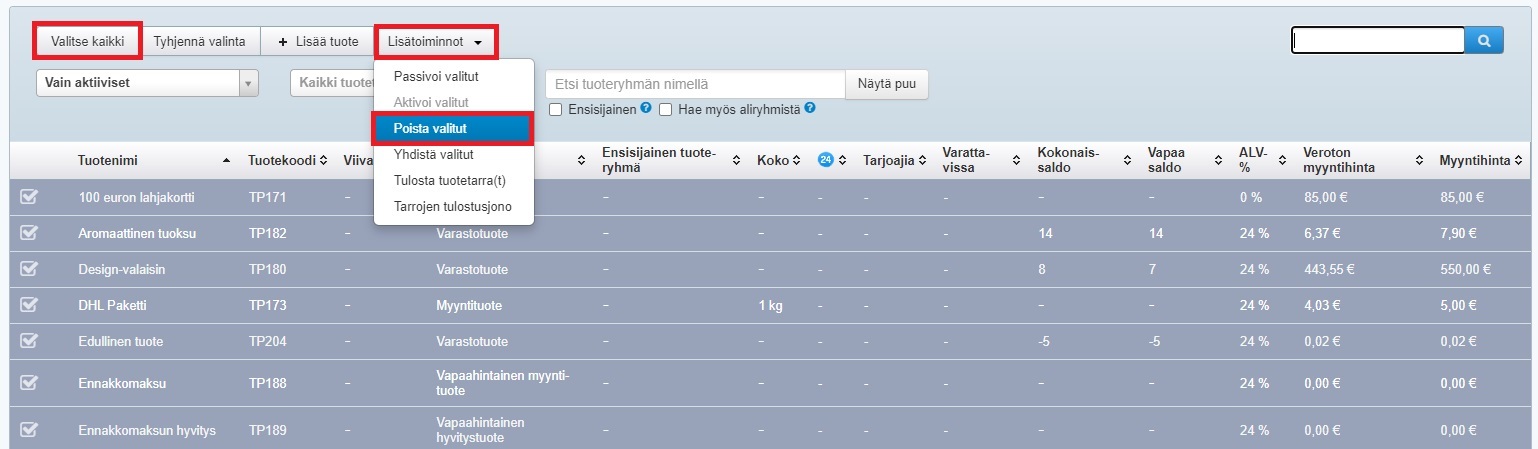Click the Lisää tuote button
1538x449 pixels.
[x=317, y=41]
